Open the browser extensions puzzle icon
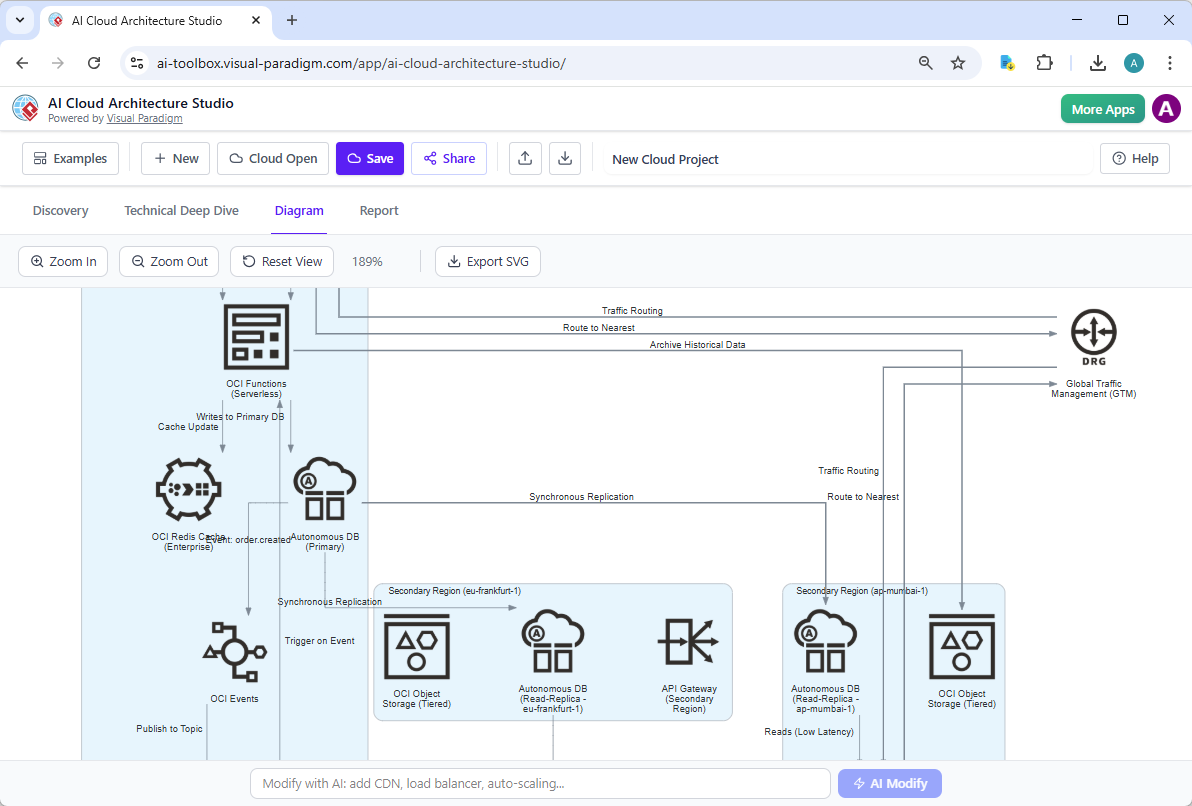 click(1044, 62)
